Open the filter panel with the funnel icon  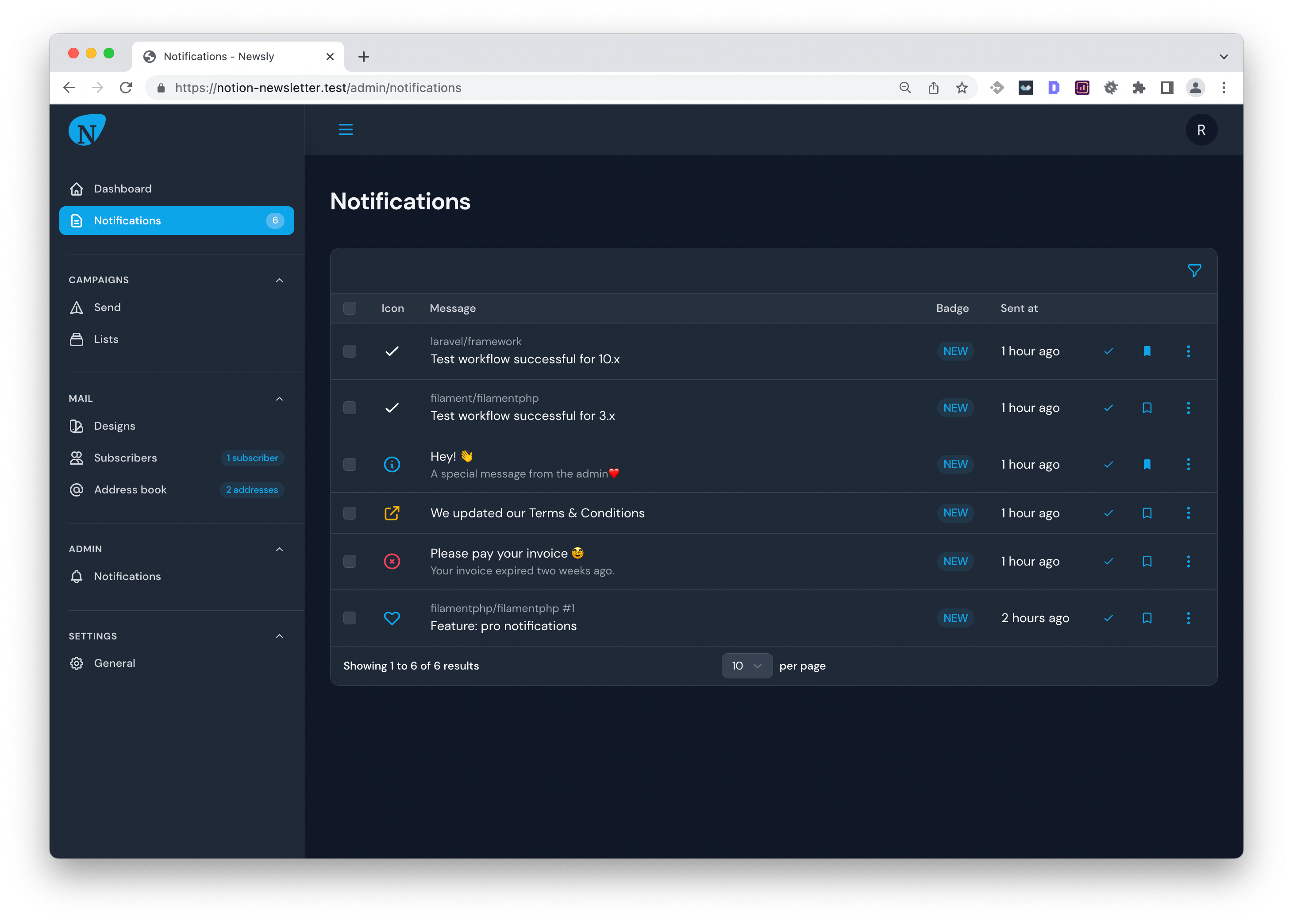[1193, 271]
